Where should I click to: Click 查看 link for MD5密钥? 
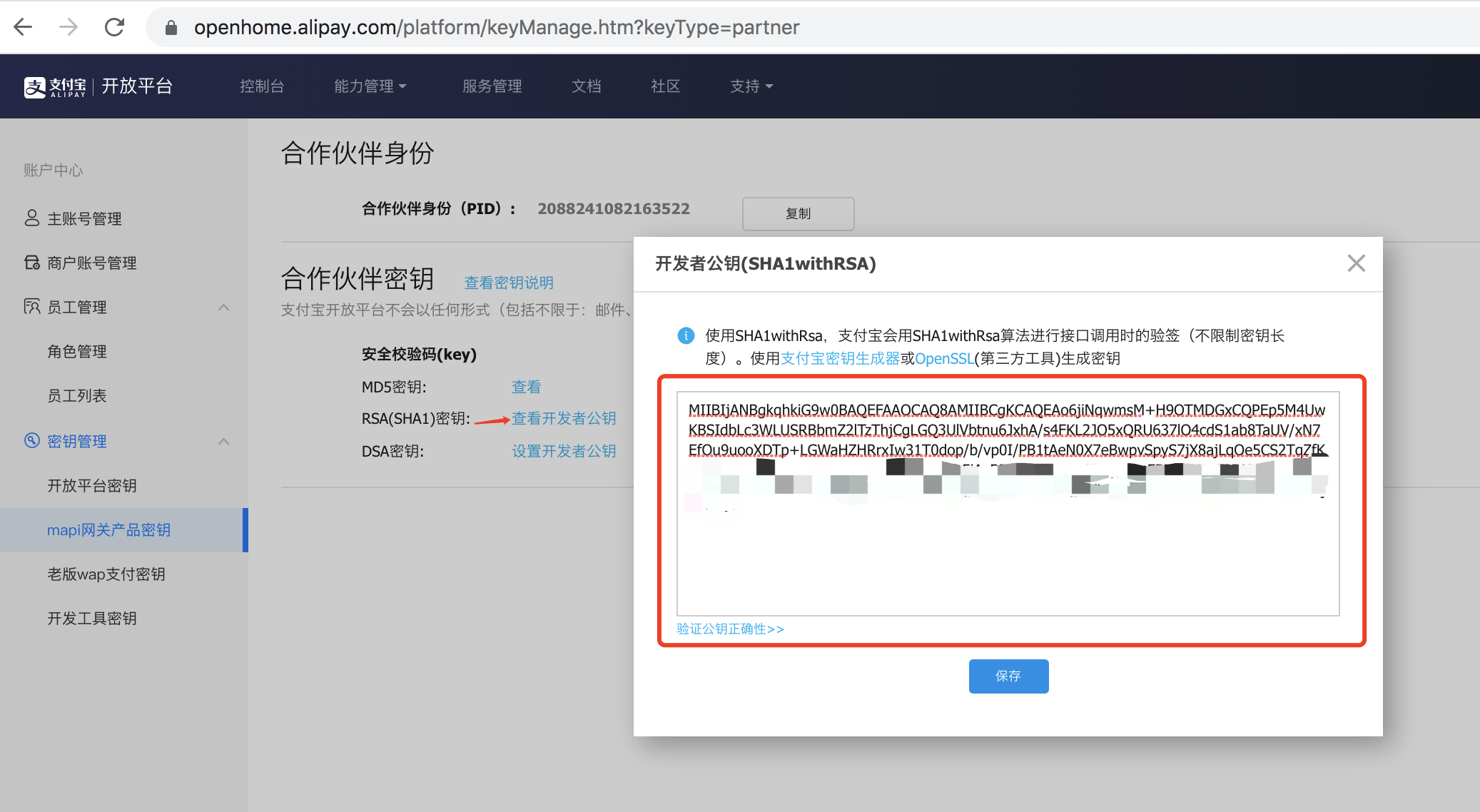[526, 387]
